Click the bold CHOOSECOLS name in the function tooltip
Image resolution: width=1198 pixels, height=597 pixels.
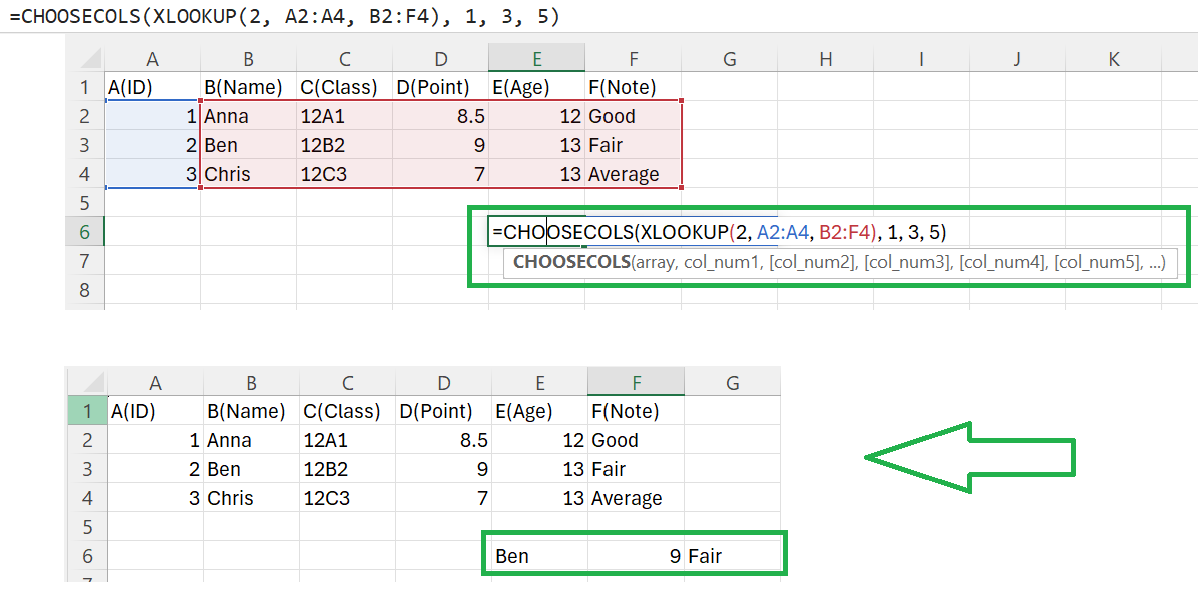pyautogui.click(x=571, y=263)
